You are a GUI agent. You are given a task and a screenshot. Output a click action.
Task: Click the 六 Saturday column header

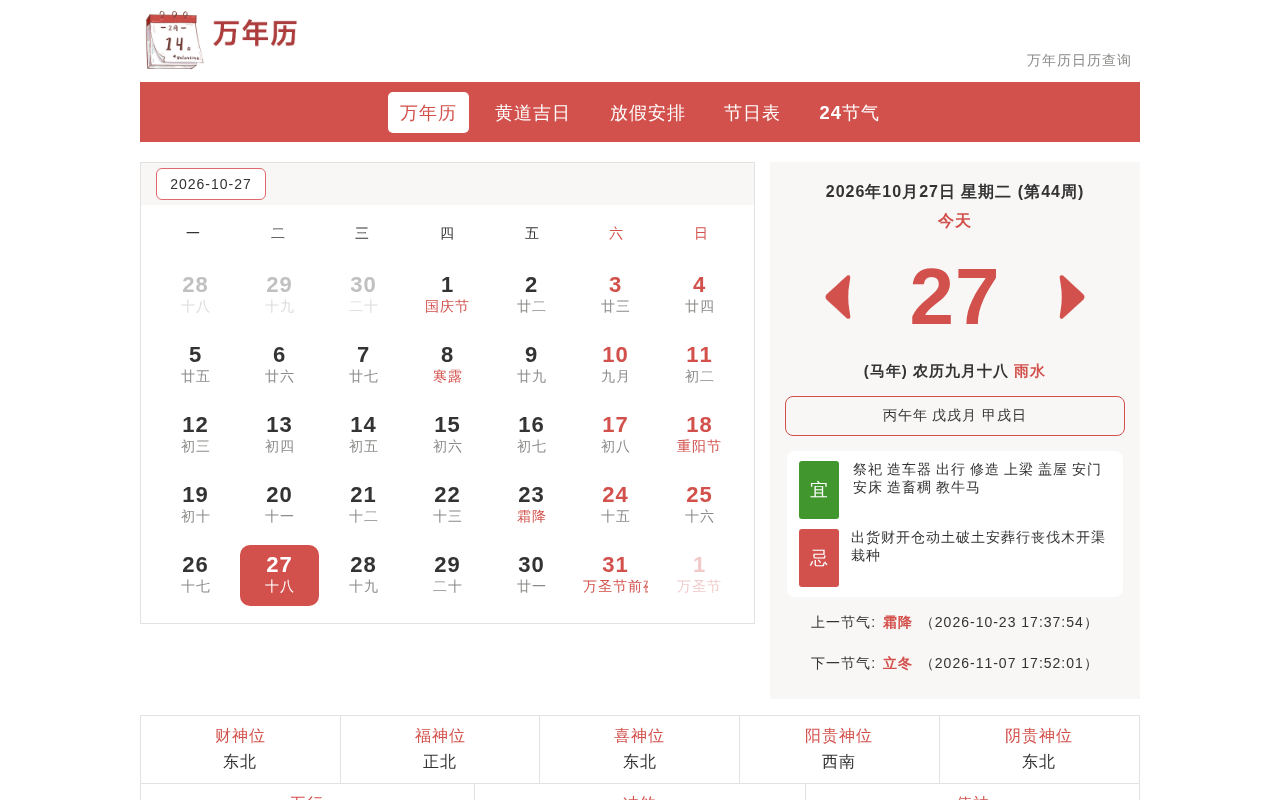tap(616, 233)
